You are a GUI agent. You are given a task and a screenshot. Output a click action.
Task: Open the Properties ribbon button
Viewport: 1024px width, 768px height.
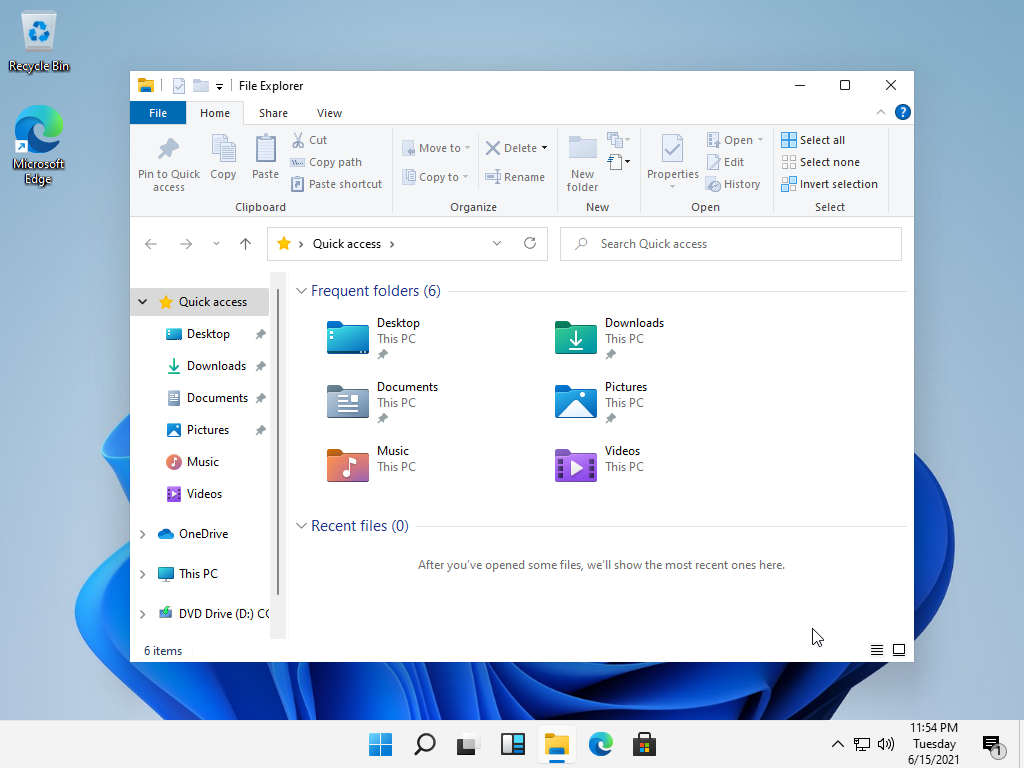pos(673,162)
